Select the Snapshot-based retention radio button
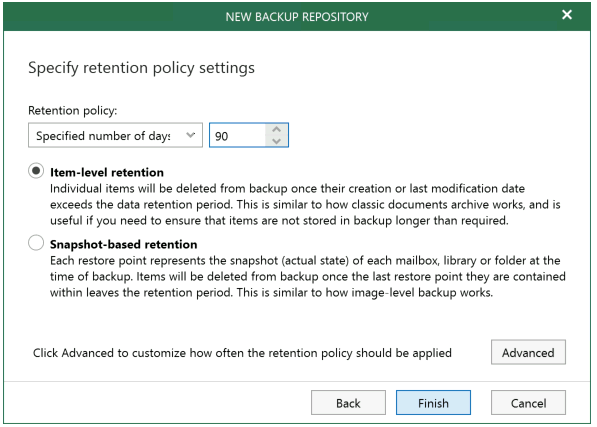Image resolution: width=597 pixels, height=427 pixels. (x=36, y=242)
